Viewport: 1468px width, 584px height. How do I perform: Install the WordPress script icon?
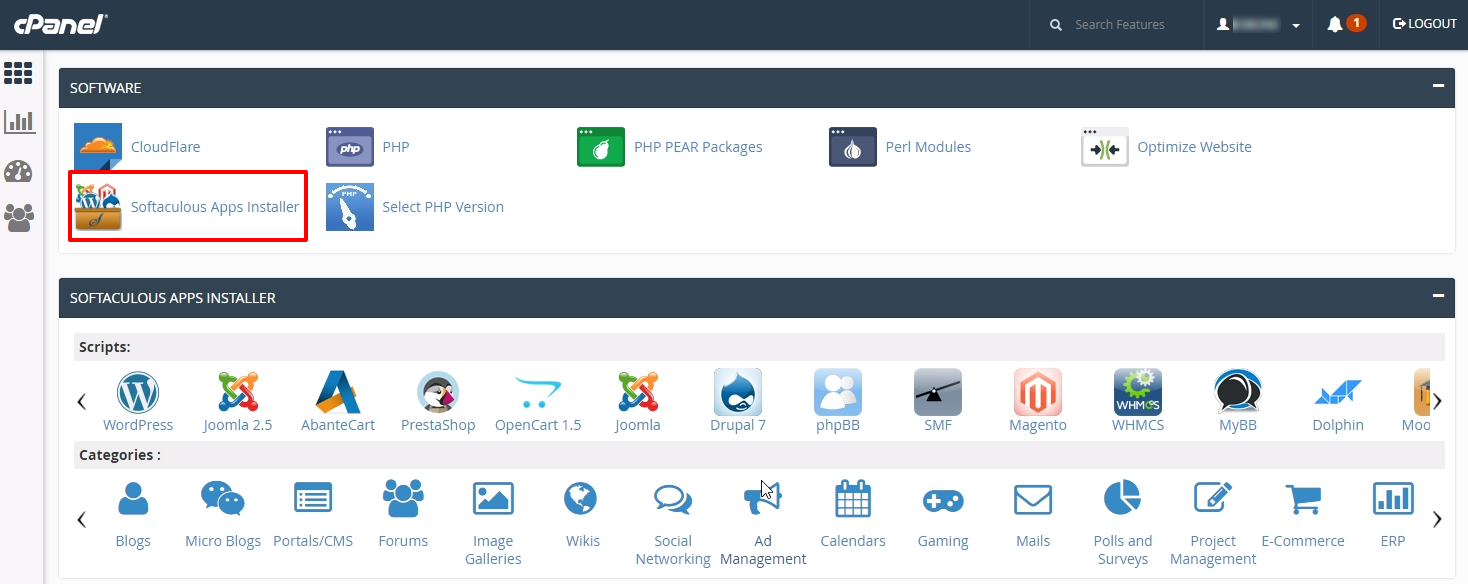138,392
